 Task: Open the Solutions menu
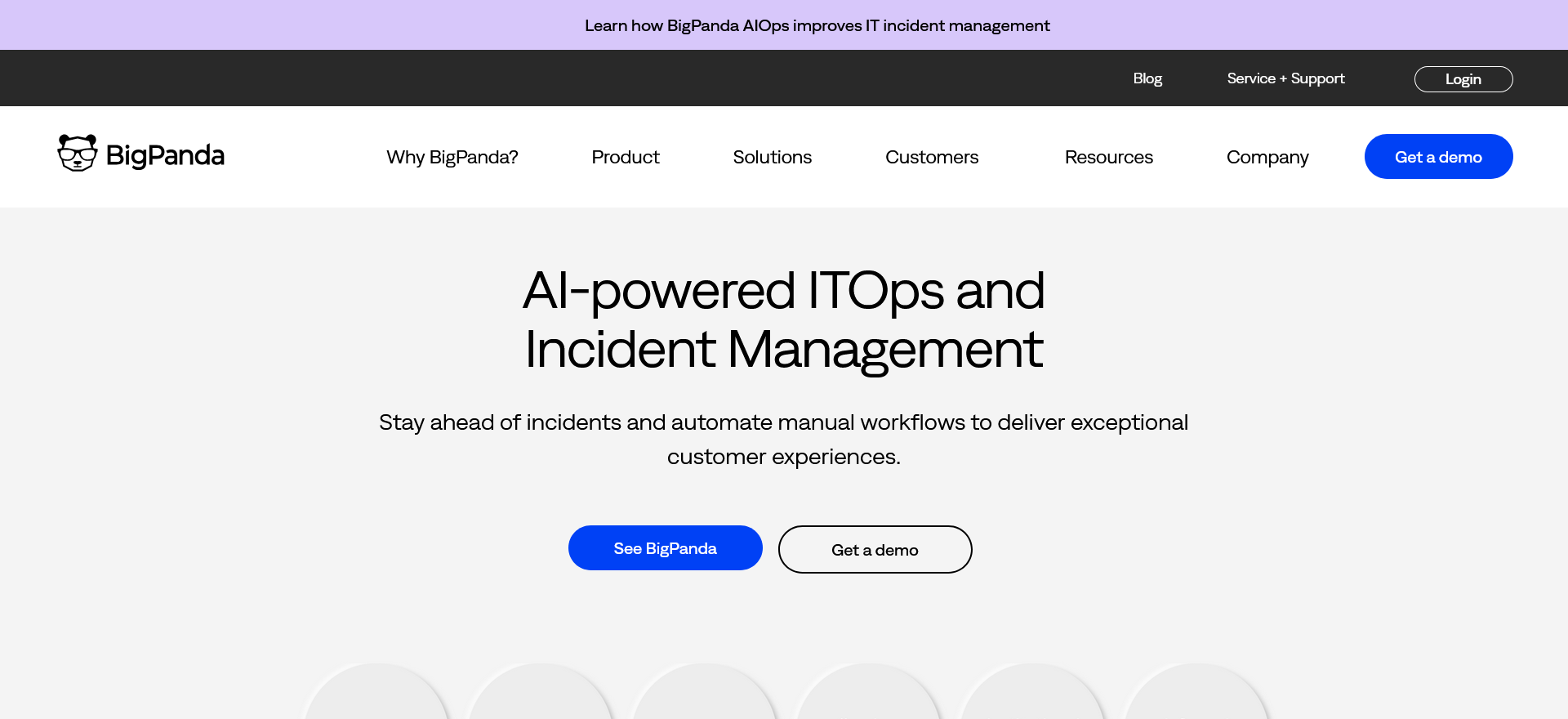click(x=773, y=157)
